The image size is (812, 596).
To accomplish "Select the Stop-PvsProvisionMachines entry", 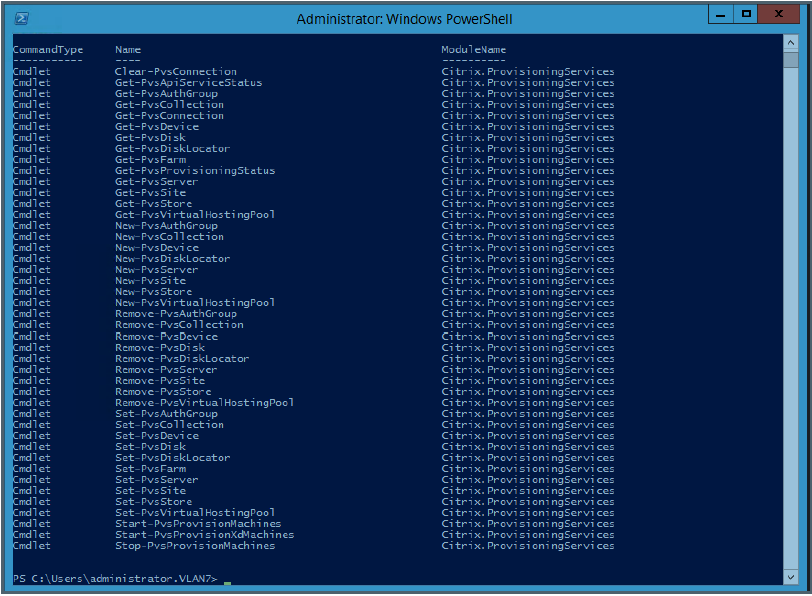I will click(195, 546).
